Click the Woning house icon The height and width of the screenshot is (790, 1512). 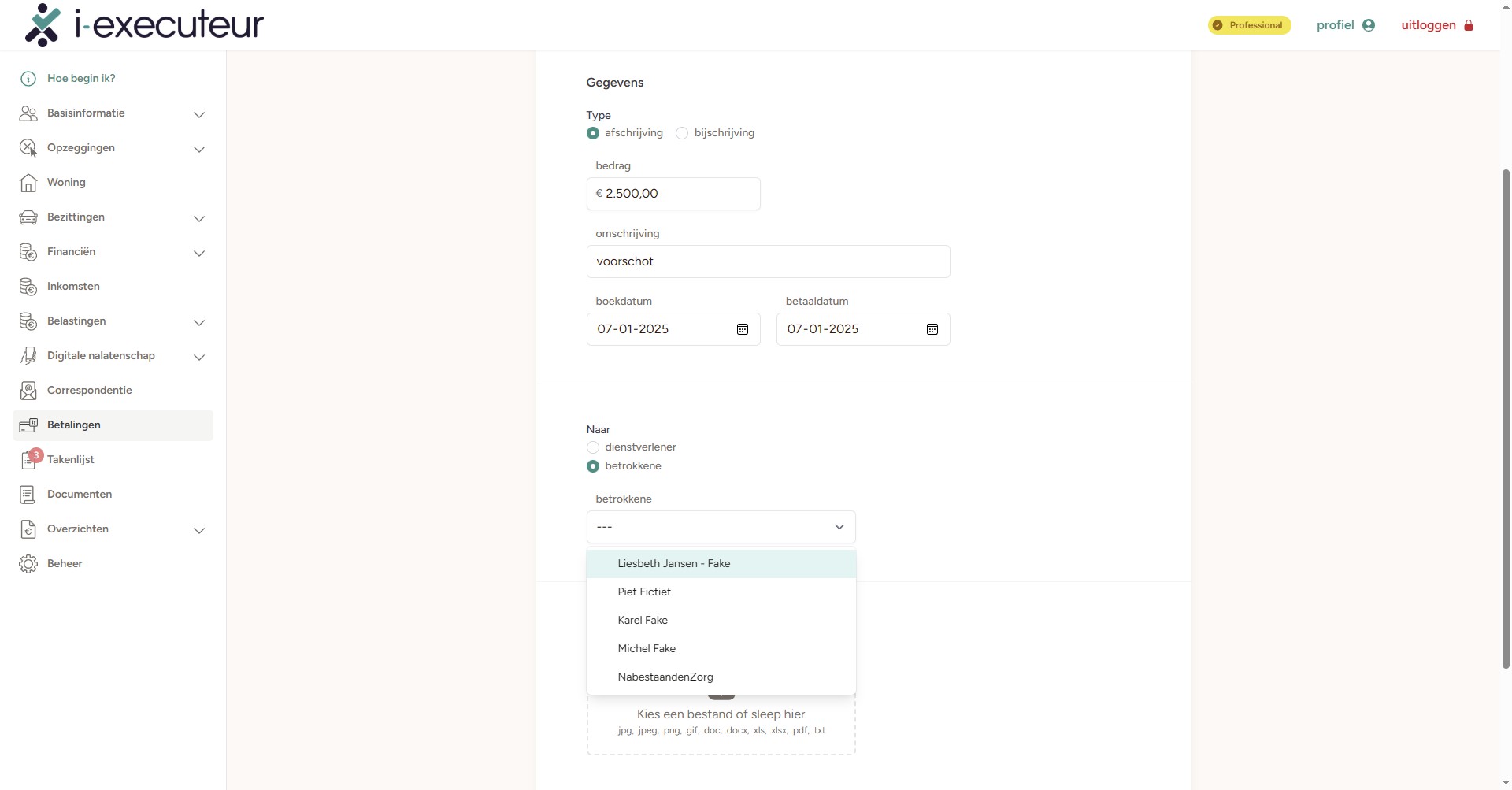28,183
